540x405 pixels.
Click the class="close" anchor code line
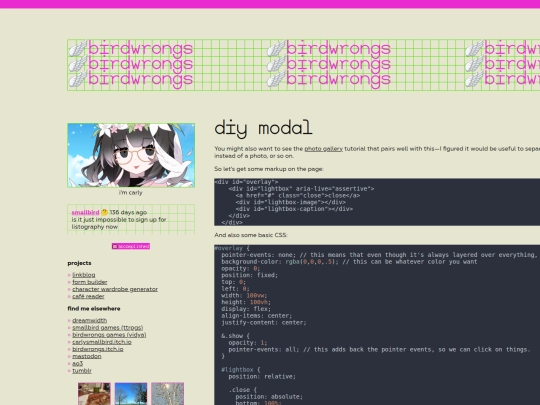click(x=298, y=195)
